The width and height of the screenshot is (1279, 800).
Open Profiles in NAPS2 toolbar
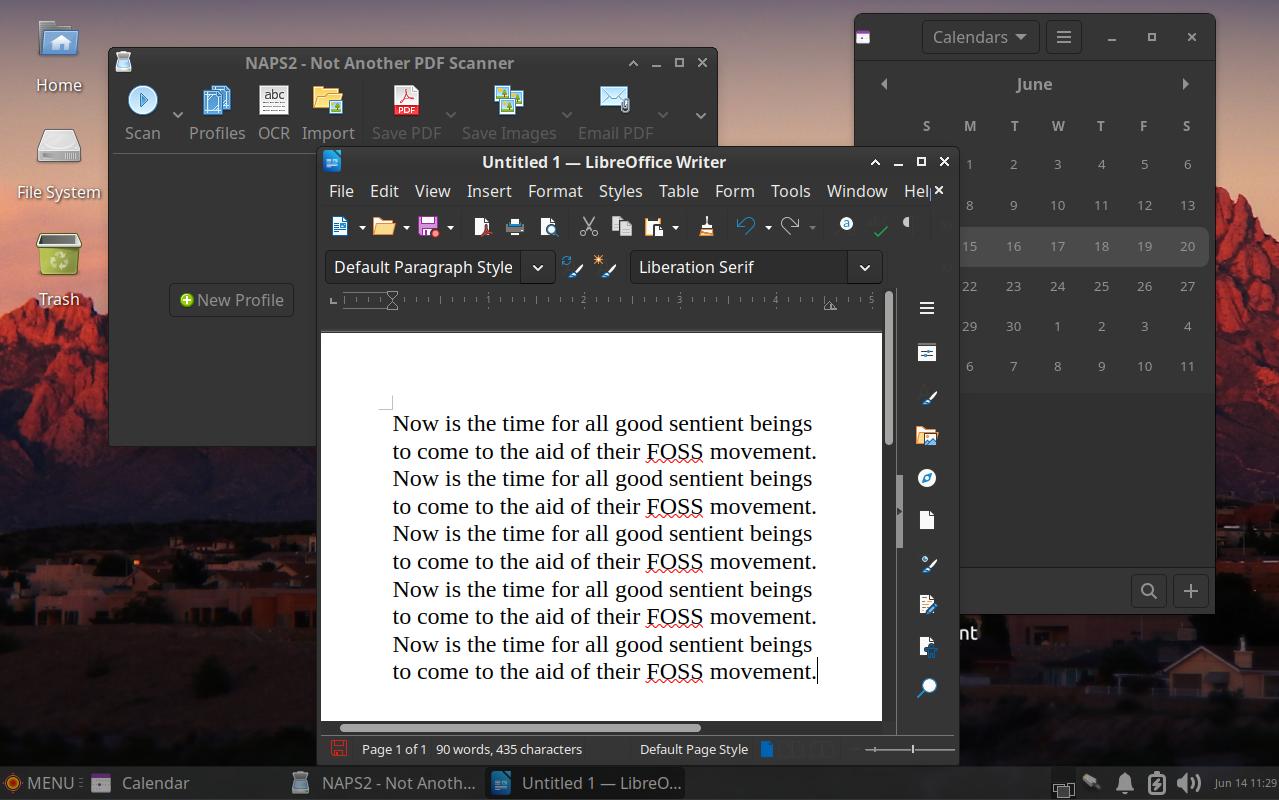pos(217,112)
